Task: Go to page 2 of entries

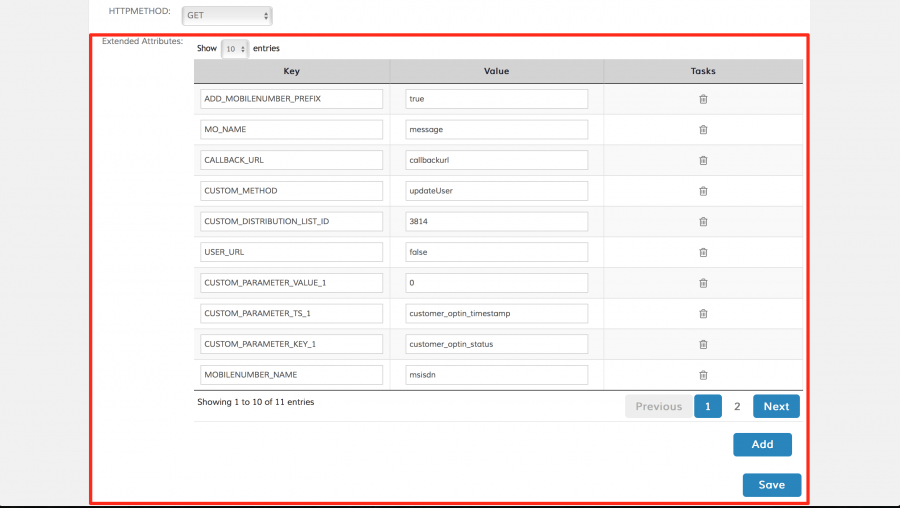Action: pyautogui.click(x=737, y=406)
